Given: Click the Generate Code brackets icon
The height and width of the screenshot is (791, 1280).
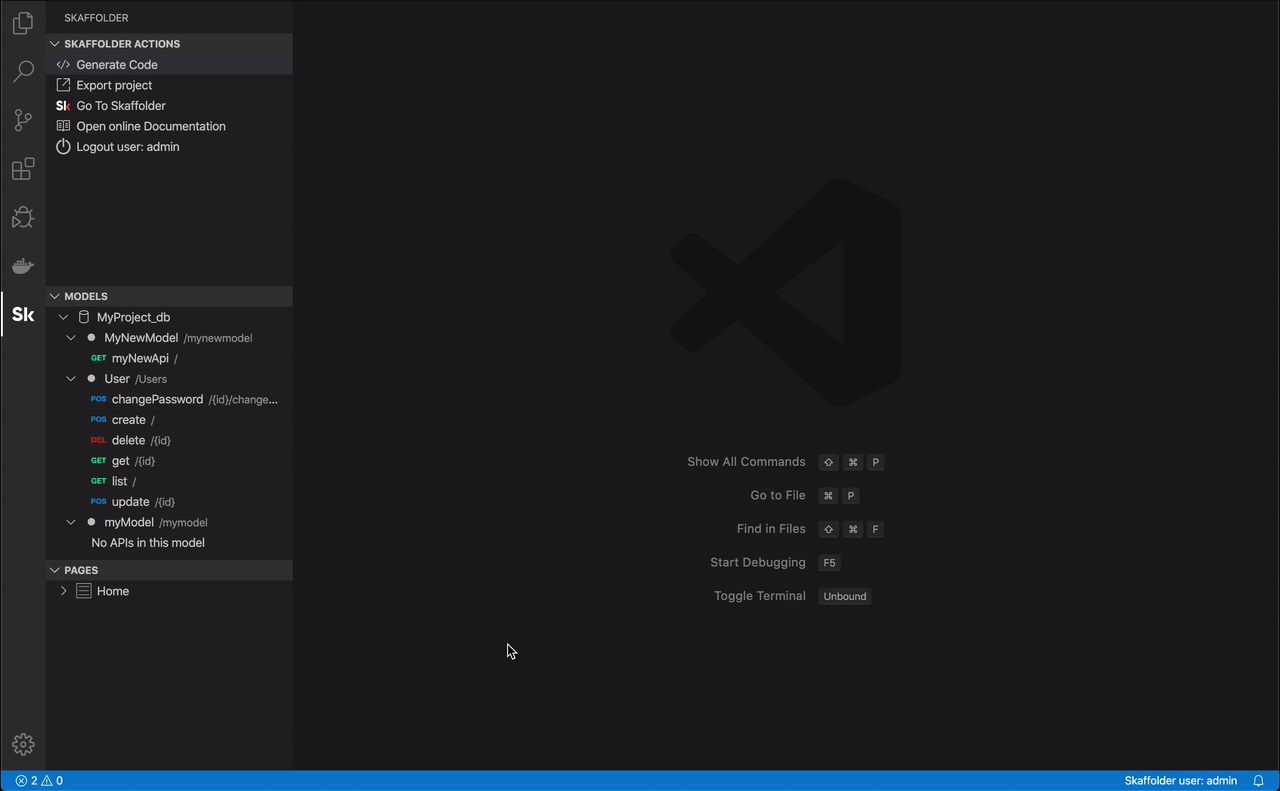Looking at the screenshot, I should point(63,65).
